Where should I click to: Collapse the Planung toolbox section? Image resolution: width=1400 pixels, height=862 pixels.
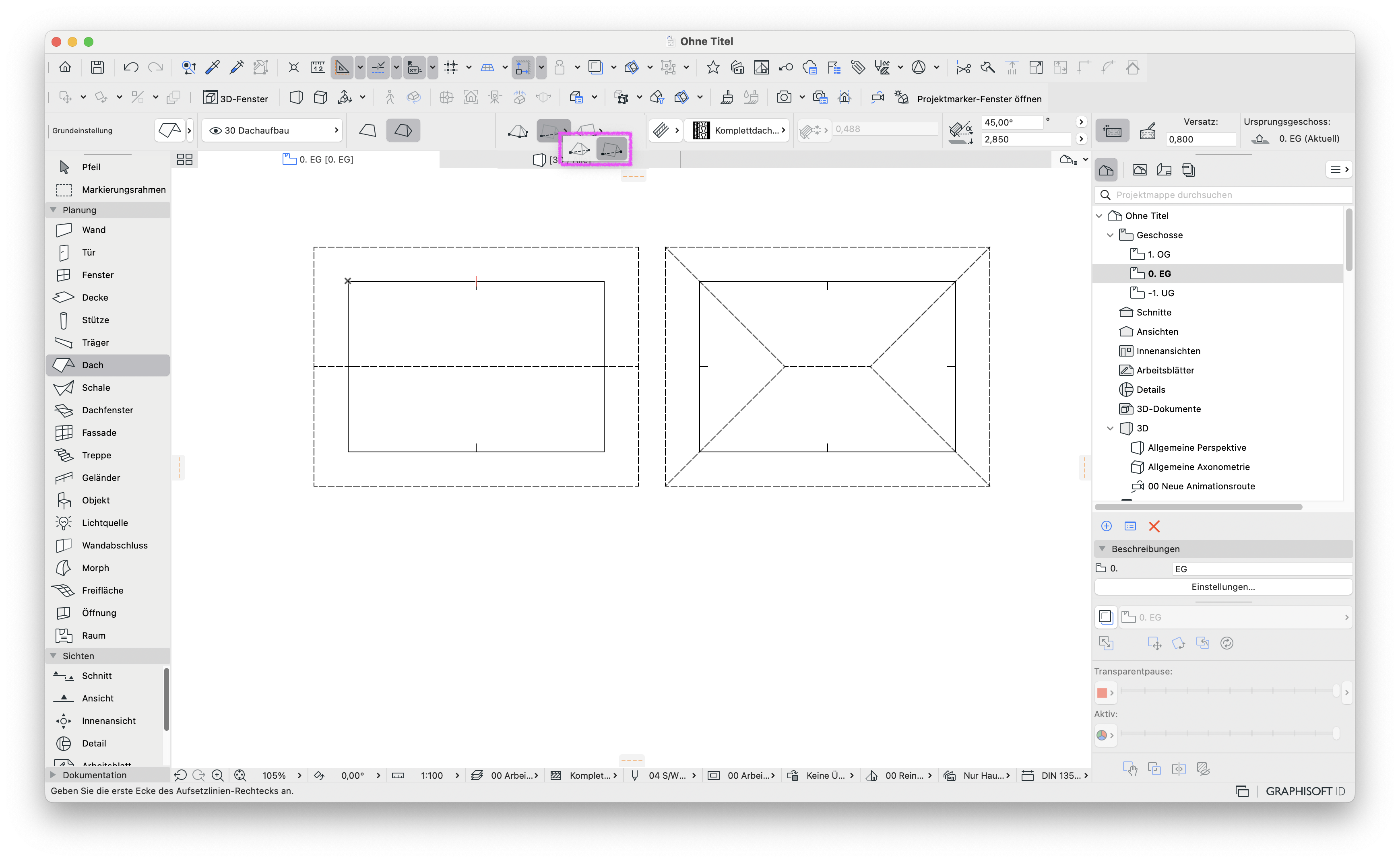point(53,210)
